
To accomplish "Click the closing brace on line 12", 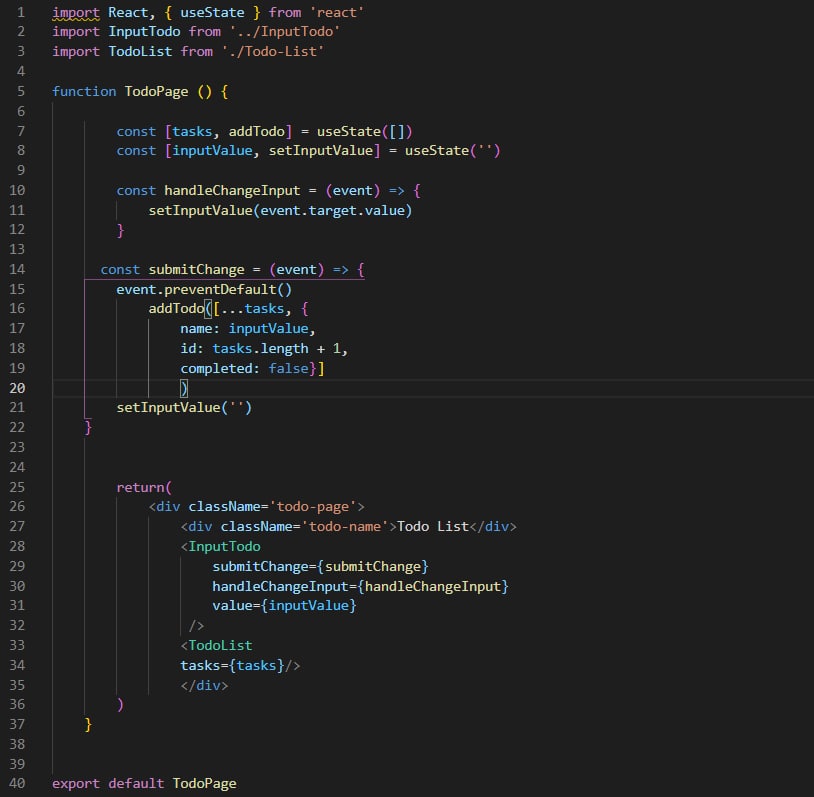I will click(120, 230).
